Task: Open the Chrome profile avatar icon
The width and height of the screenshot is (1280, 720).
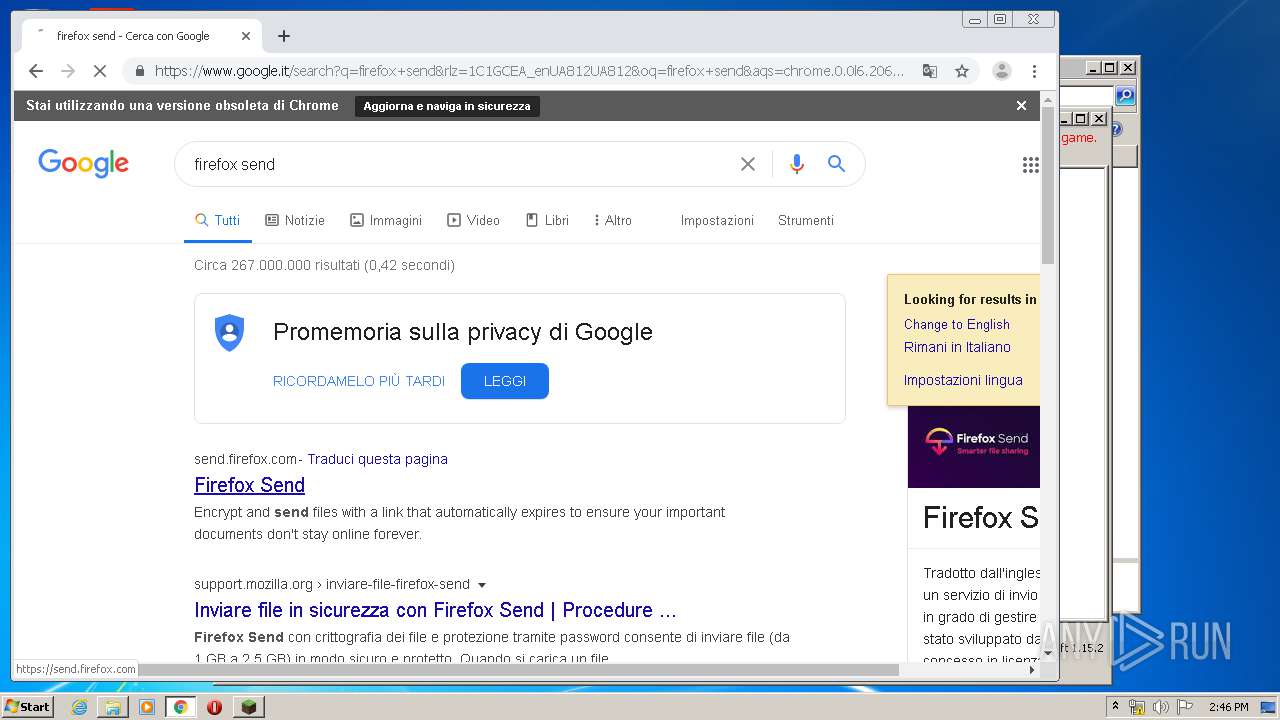Action: [x=1001, y=71]
